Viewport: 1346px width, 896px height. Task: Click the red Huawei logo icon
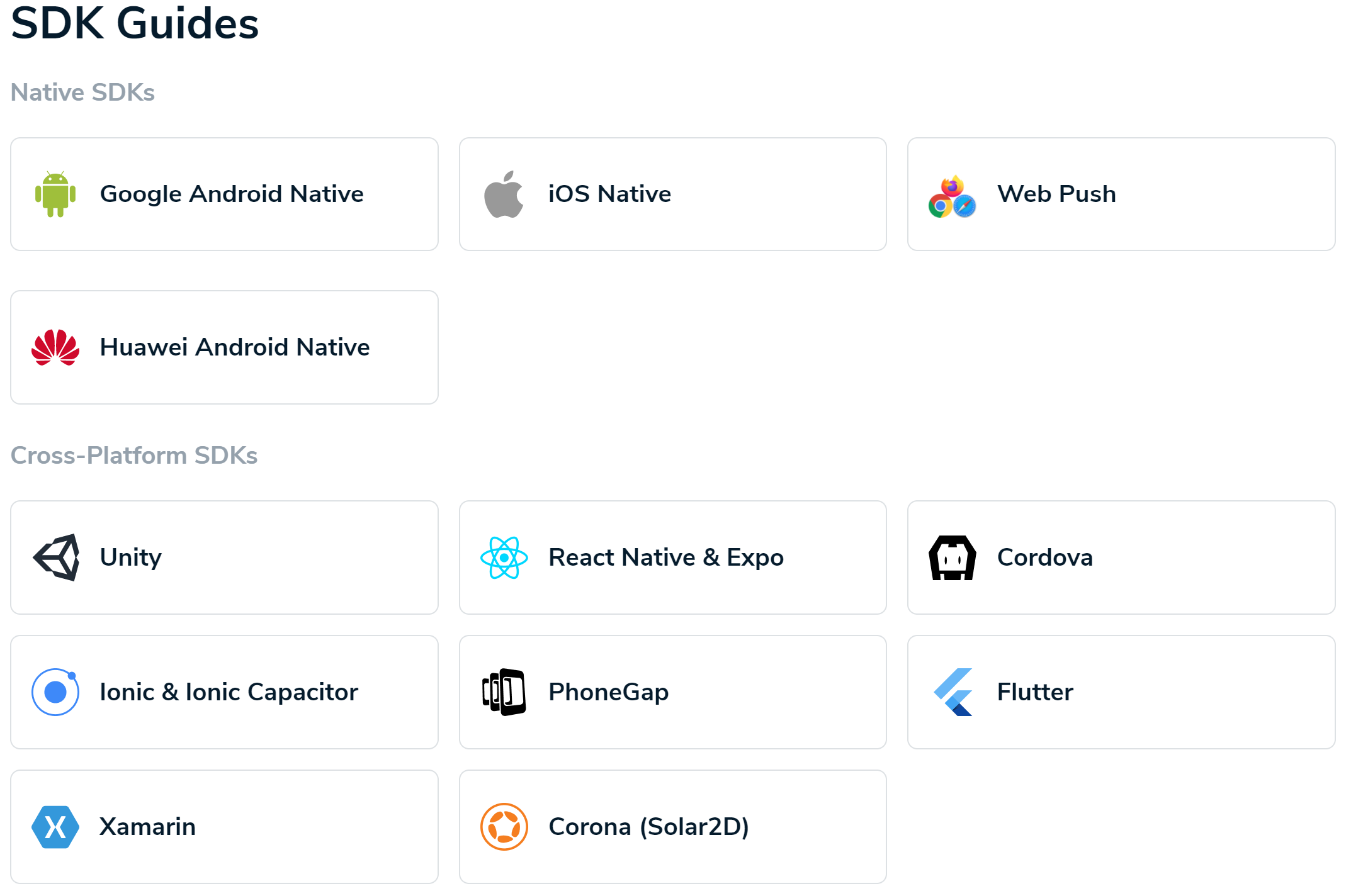55,347
